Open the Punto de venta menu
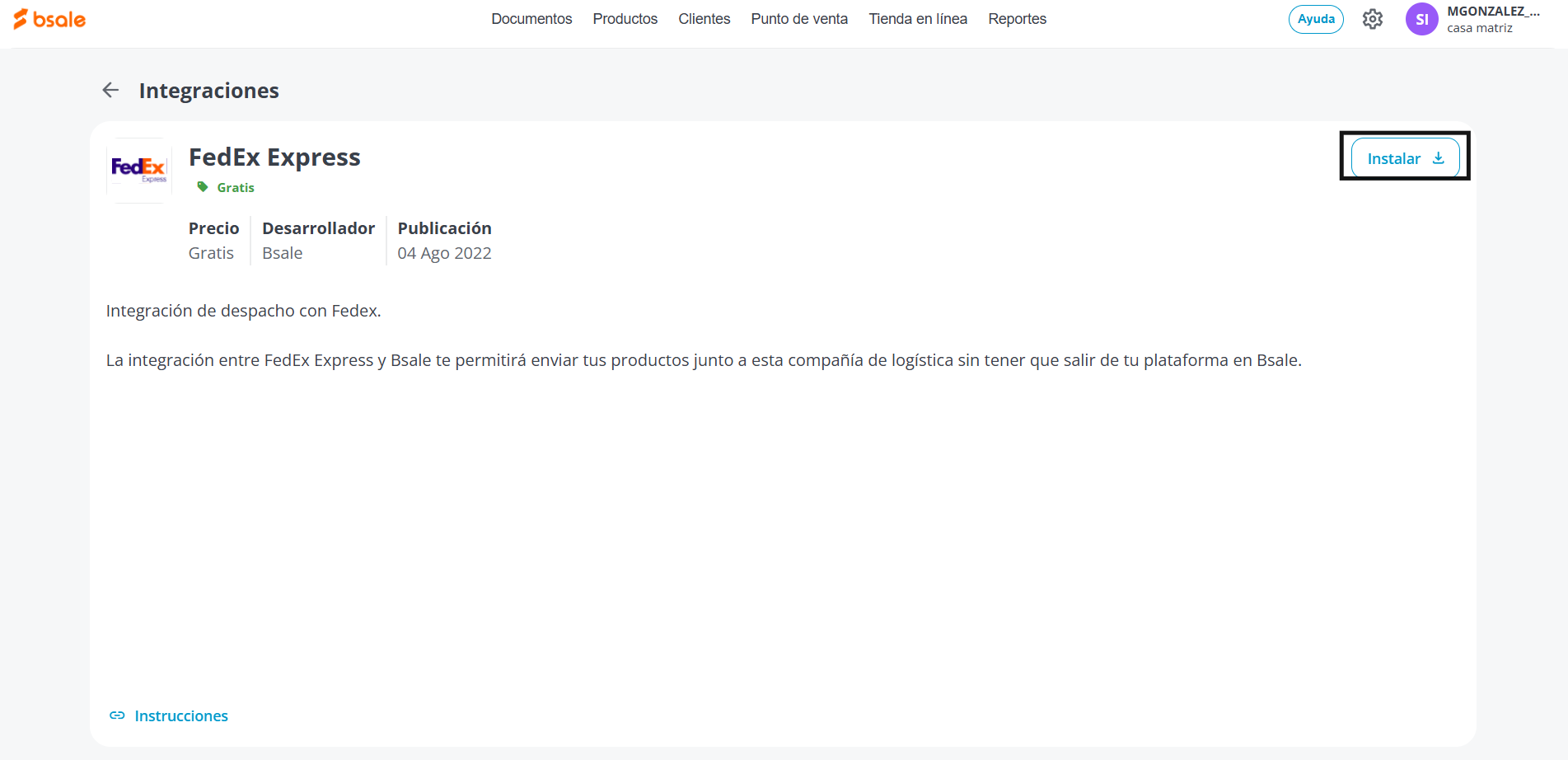The width and height of the screenshot is (1568, 760). click(799, 19)
